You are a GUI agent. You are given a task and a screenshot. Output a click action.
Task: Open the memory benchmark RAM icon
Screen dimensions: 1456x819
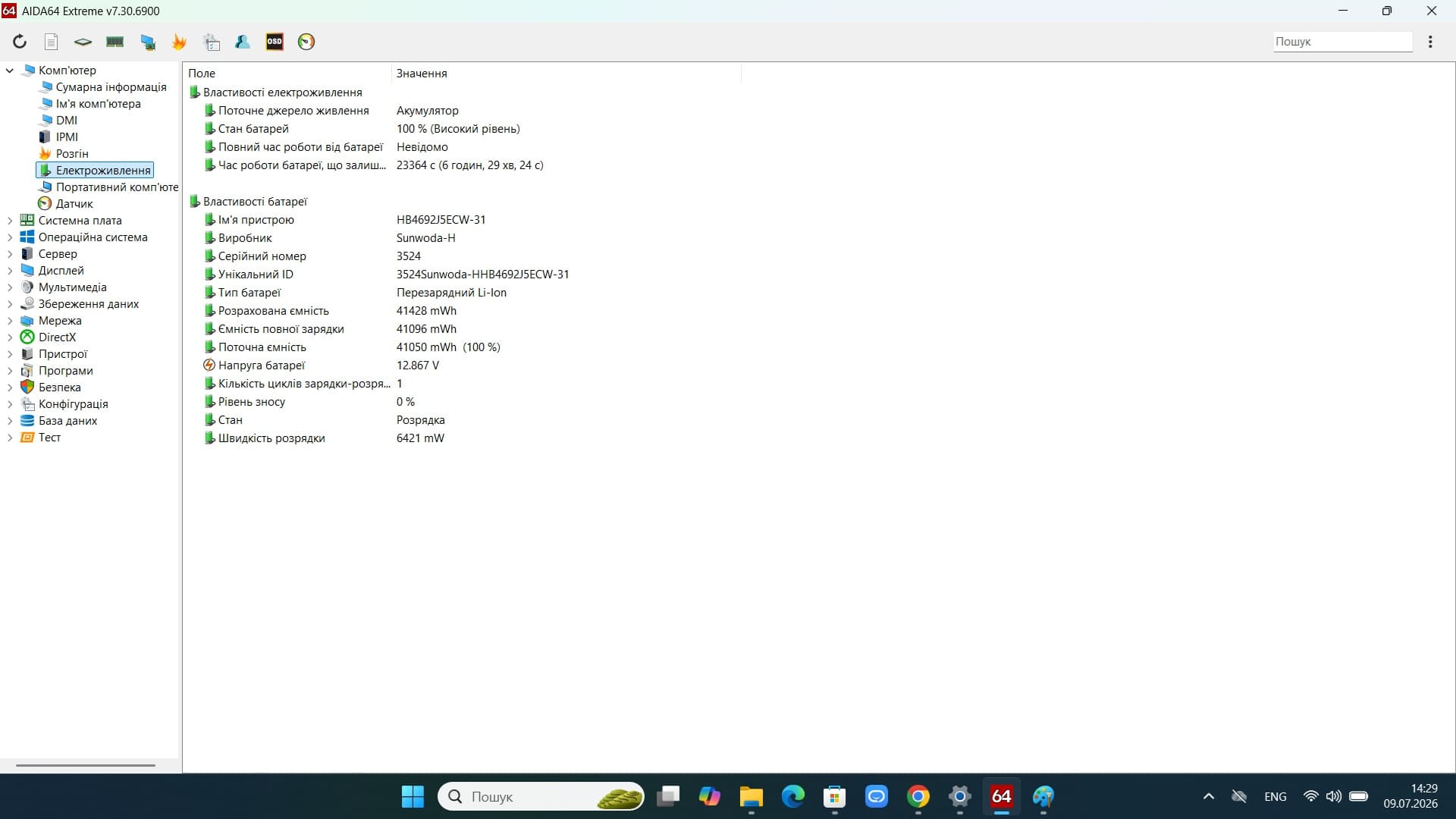pos(115,42)
